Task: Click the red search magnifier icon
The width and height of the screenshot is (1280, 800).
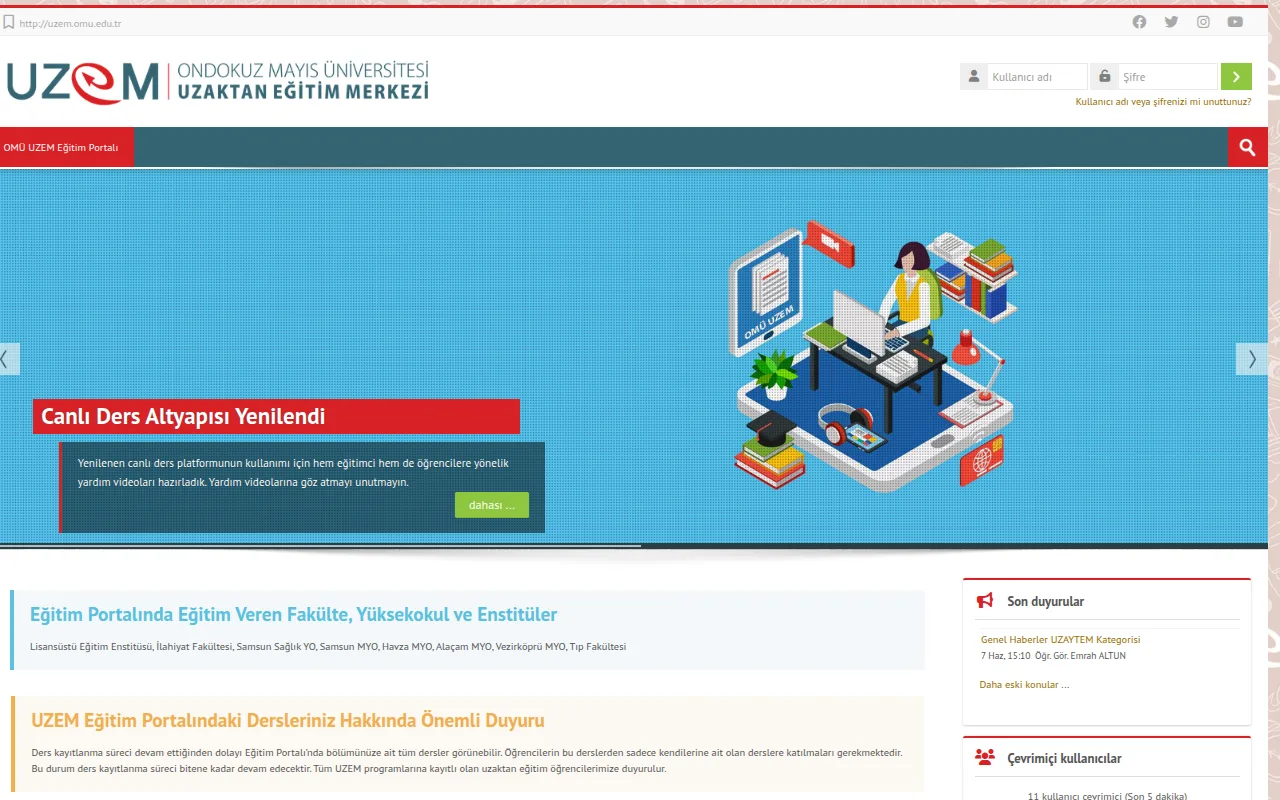Action: tap(1247, 147)
